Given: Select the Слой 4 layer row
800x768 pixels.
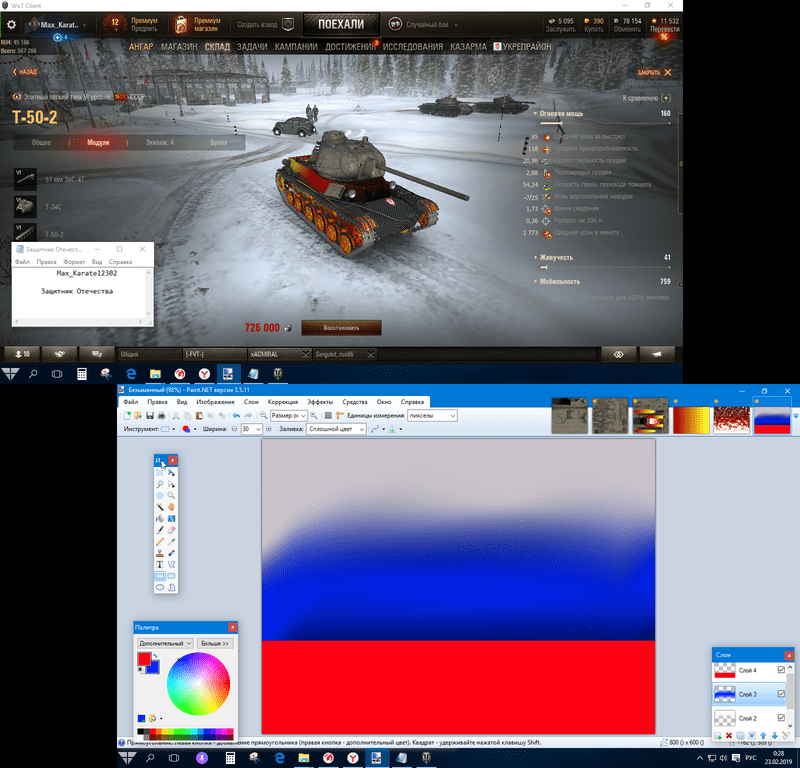Looking at the screenshot, I should pyautogui.click(x=749, y=670).
